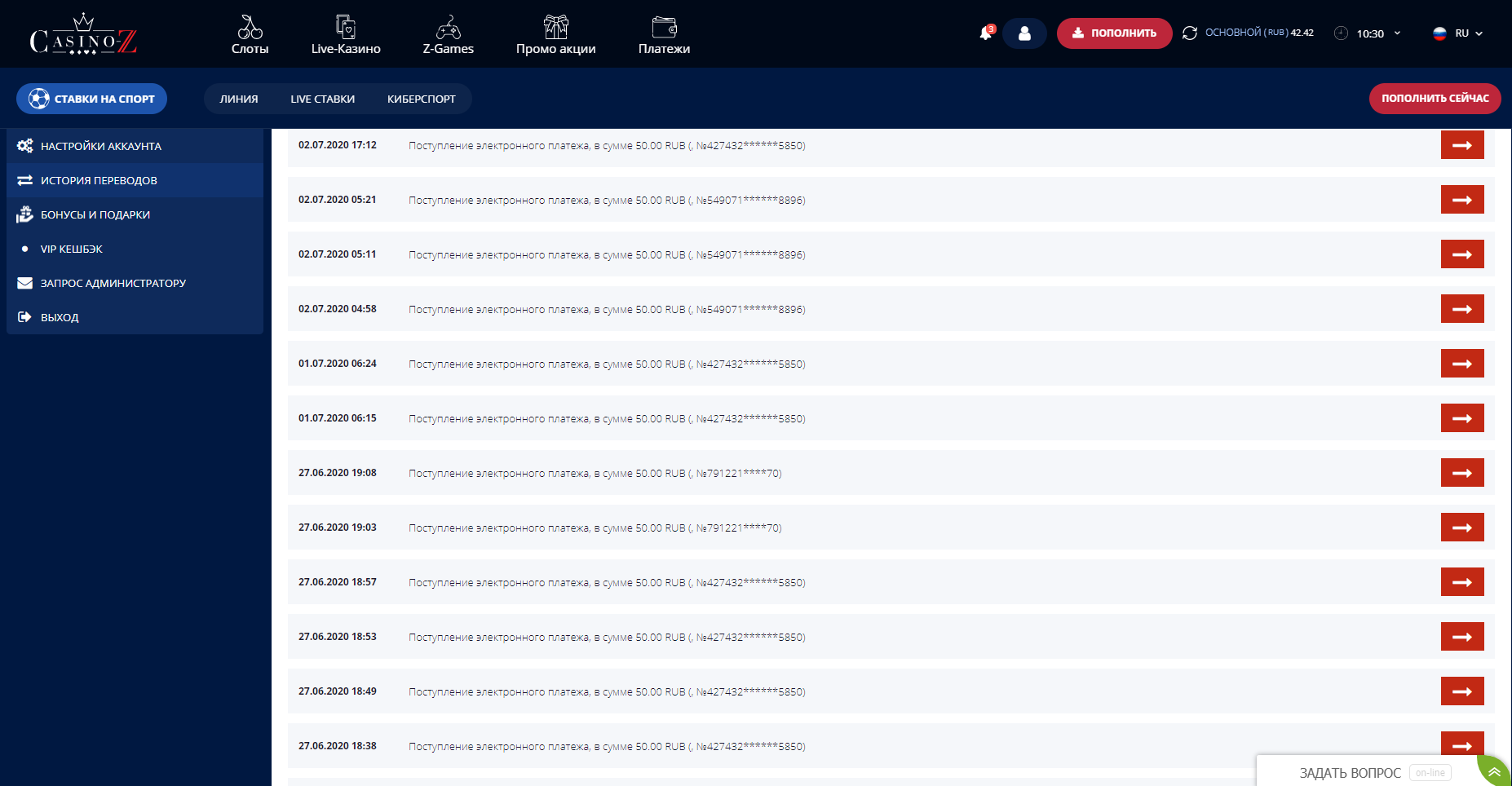
Task: Open arrow for 27.06.2020 18:38 payment
Action: pos(1462,745)
